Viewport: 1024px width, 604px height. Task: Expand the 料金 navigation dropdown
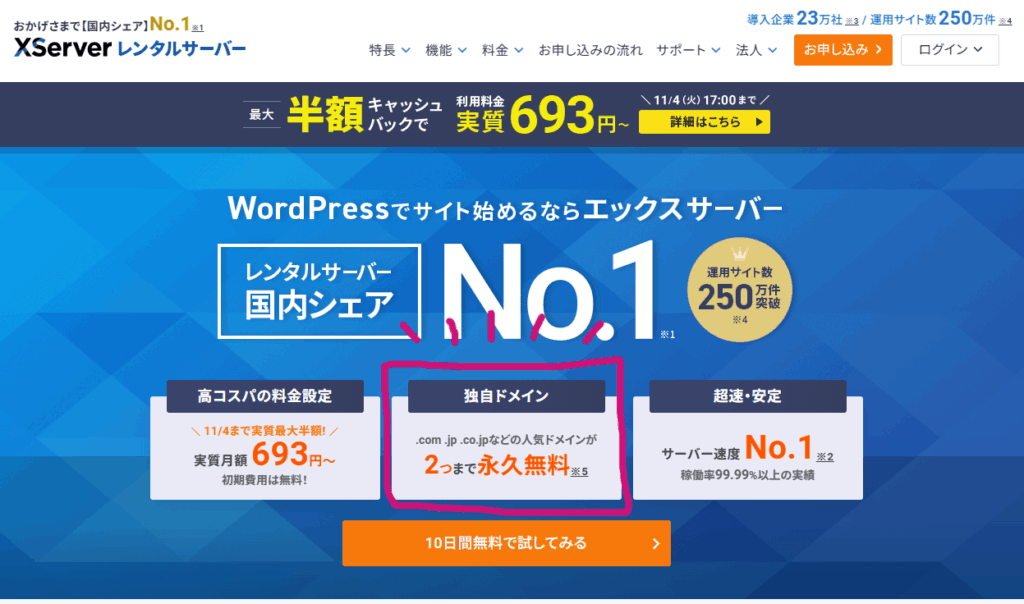pos(501,49)
